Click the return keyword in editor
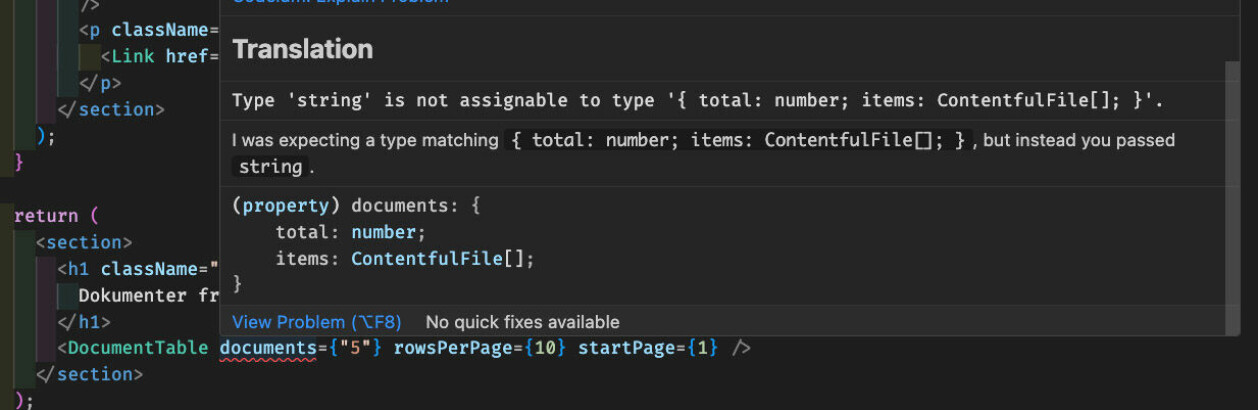Viewport: 1258px width, 410px height. 46,216
